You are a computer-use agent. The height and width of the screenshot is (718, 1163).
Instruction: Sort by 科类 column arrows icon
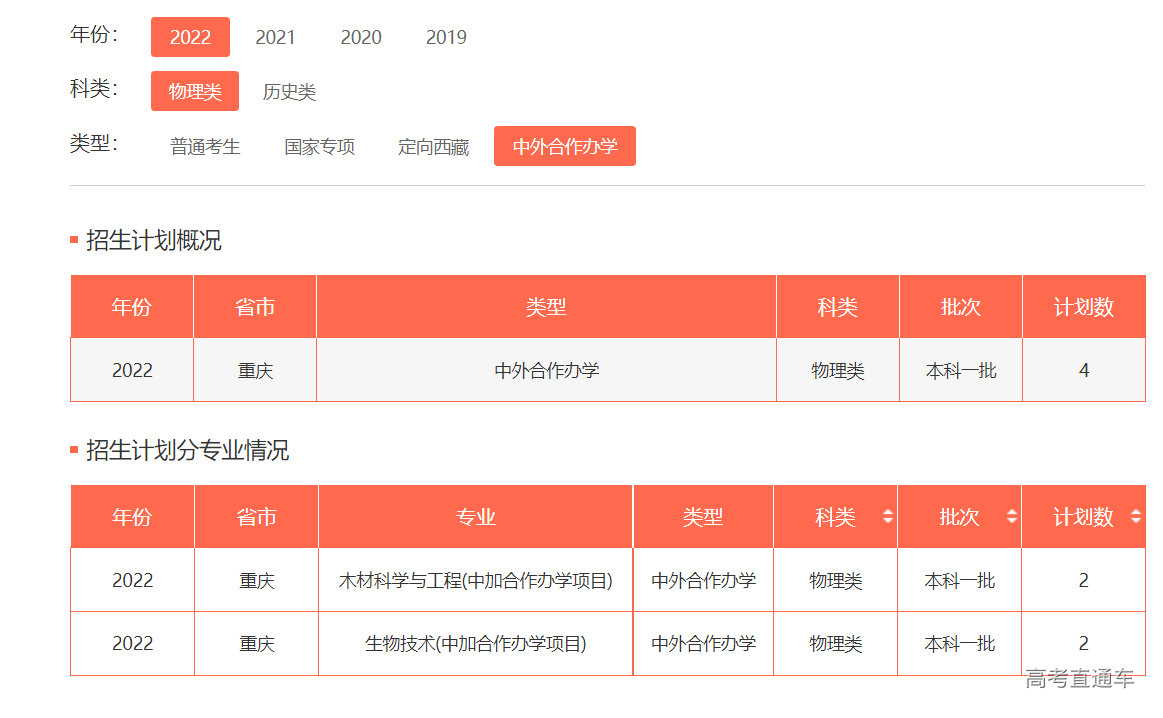tap(887, 517)
